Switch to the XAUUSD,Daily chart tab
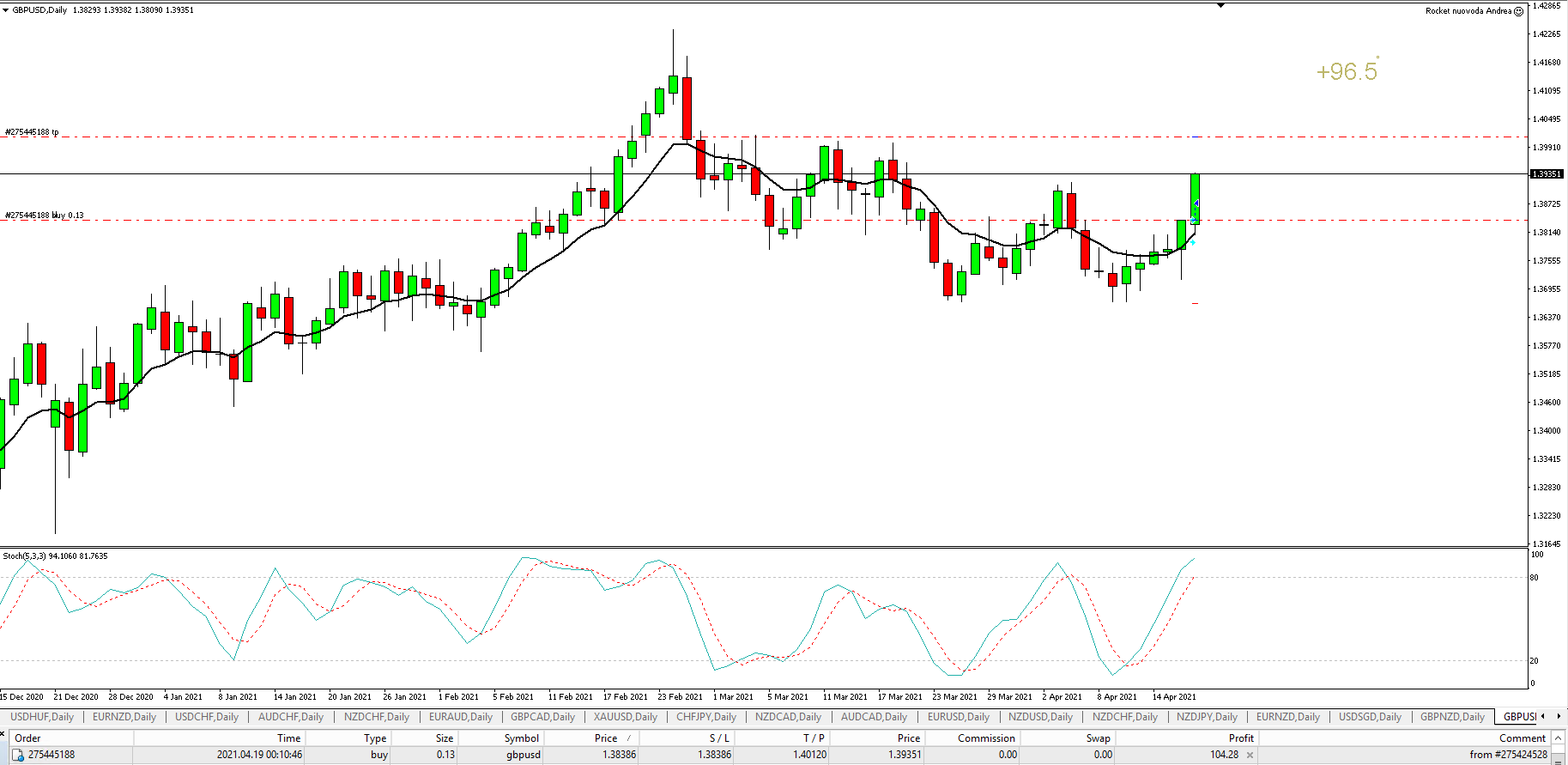The width and height of the screenshot is (1568, 765). [x=625, y=717]
